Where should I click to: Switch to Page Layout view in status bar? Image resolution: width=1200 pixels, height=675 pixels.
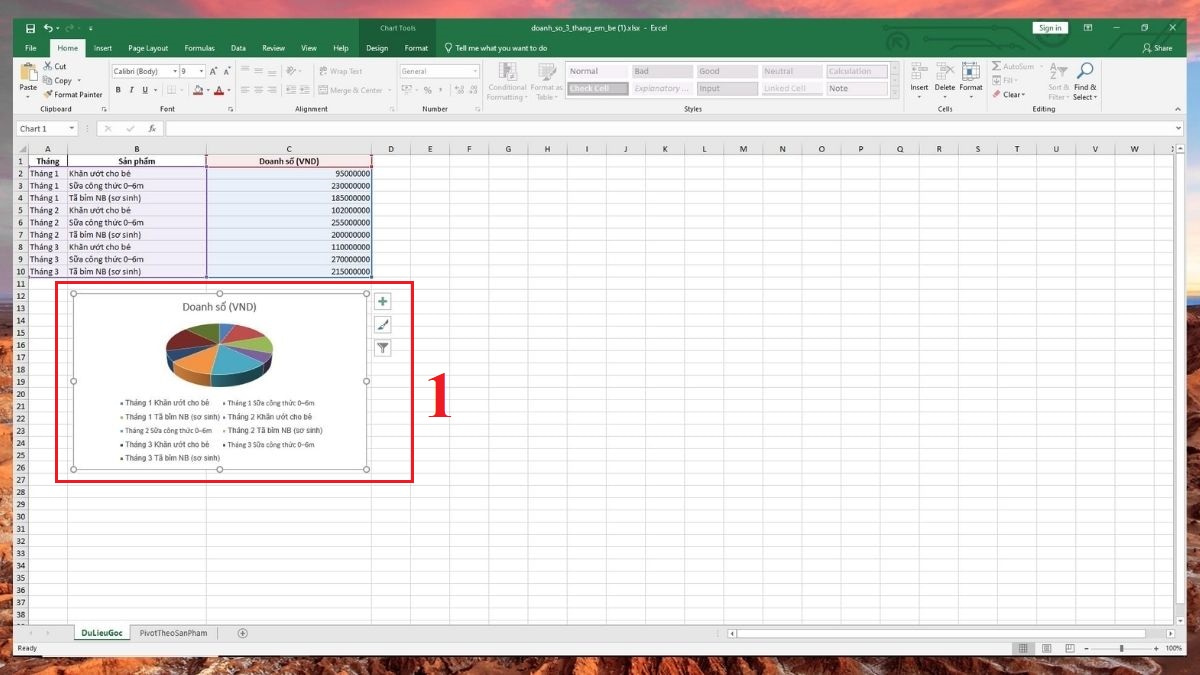(1046, 648)
